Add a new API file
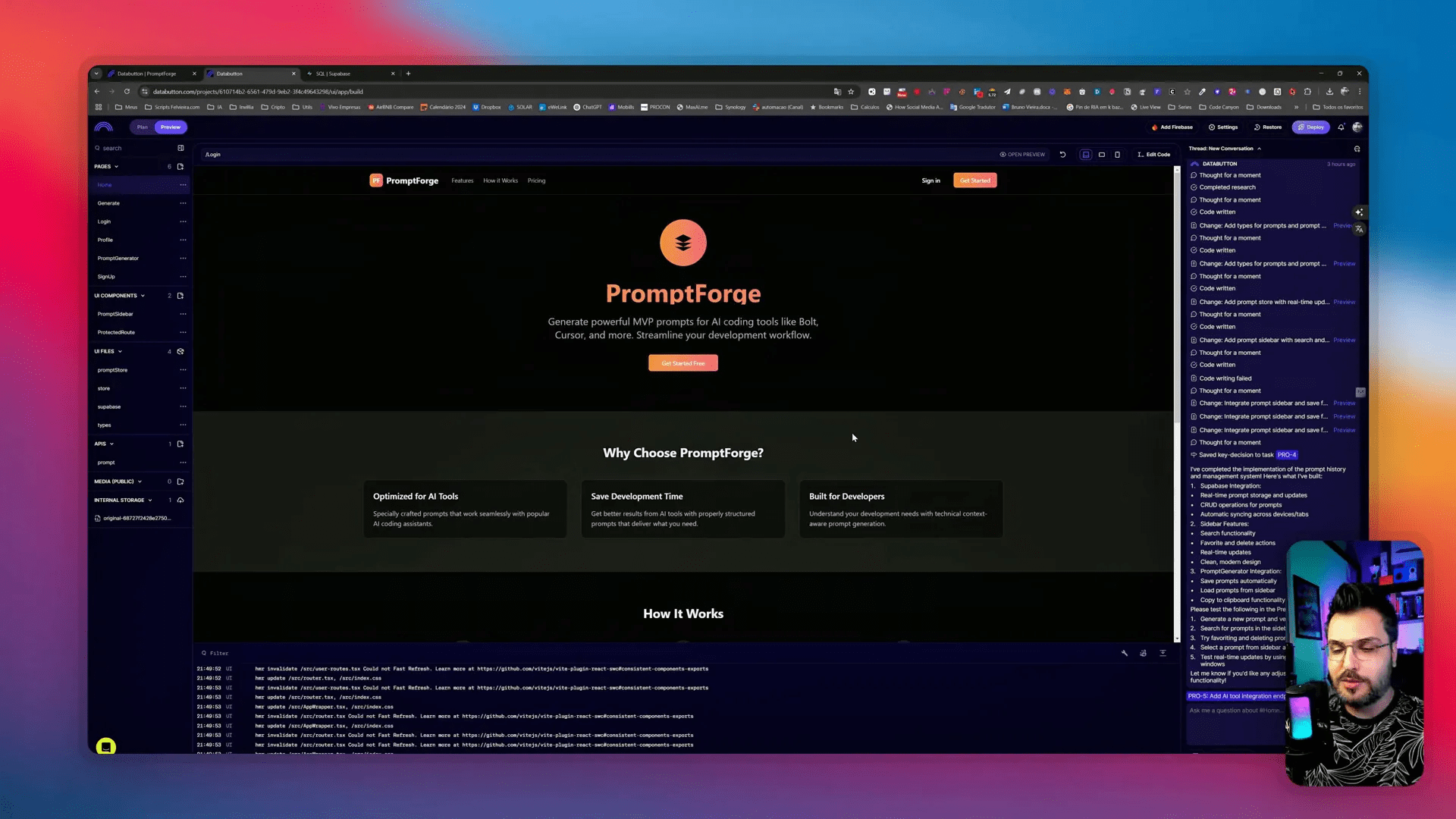Image resolution: width=1456 pixels, height=819 pixels. [180, 444]
